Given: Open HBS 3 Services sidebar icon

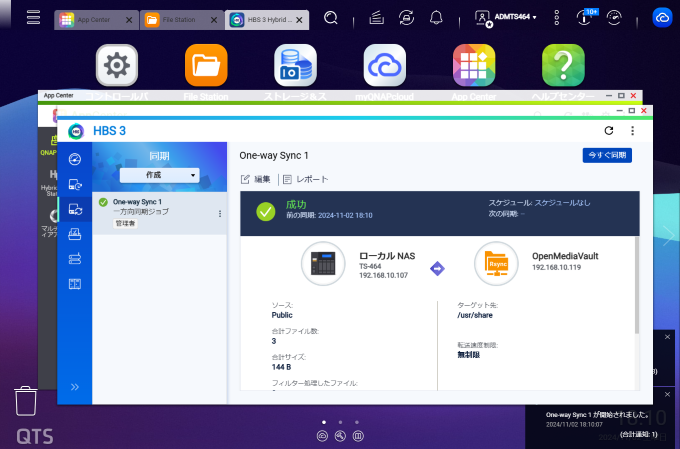Looking at the screenshot, I should (75, 259).
